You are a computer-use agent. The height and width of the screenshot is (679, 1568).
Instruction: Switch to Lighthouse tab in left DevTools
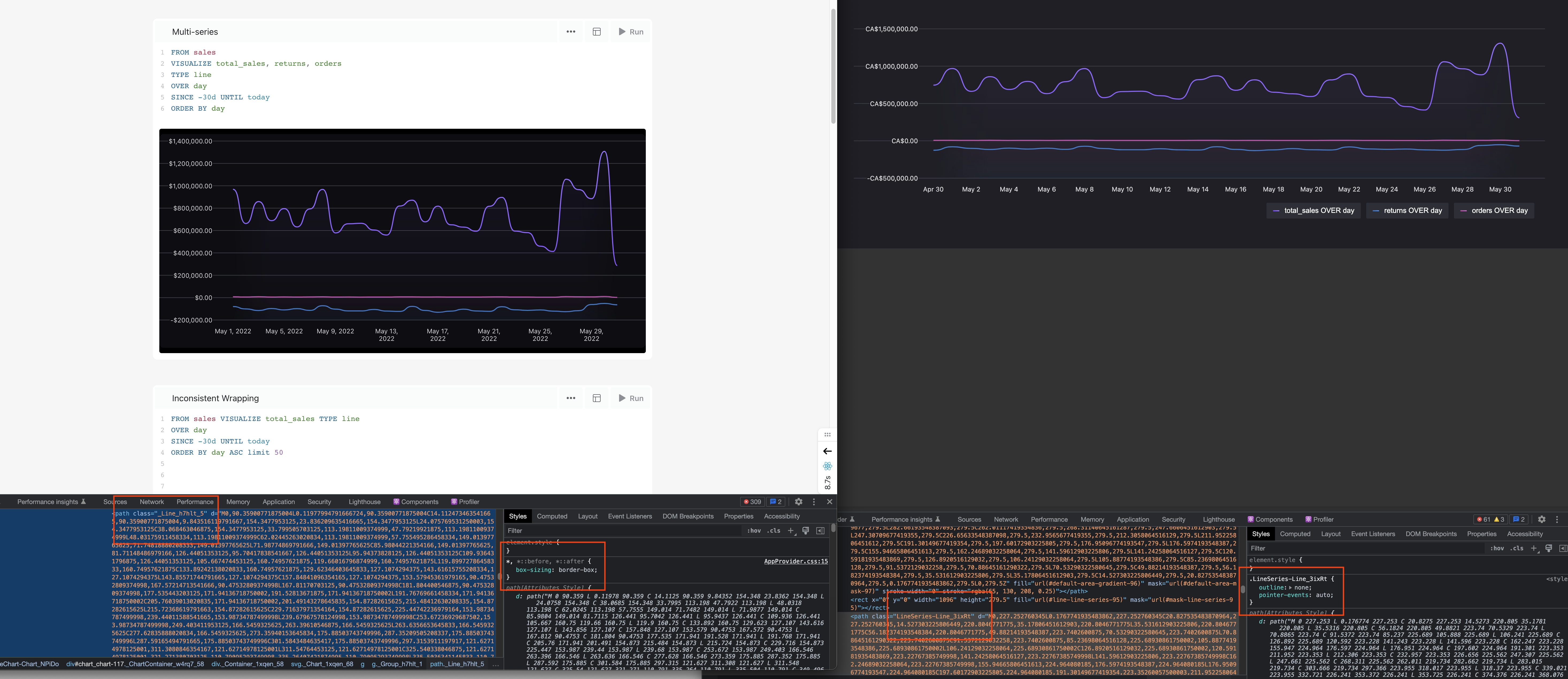tap(365, 501)
